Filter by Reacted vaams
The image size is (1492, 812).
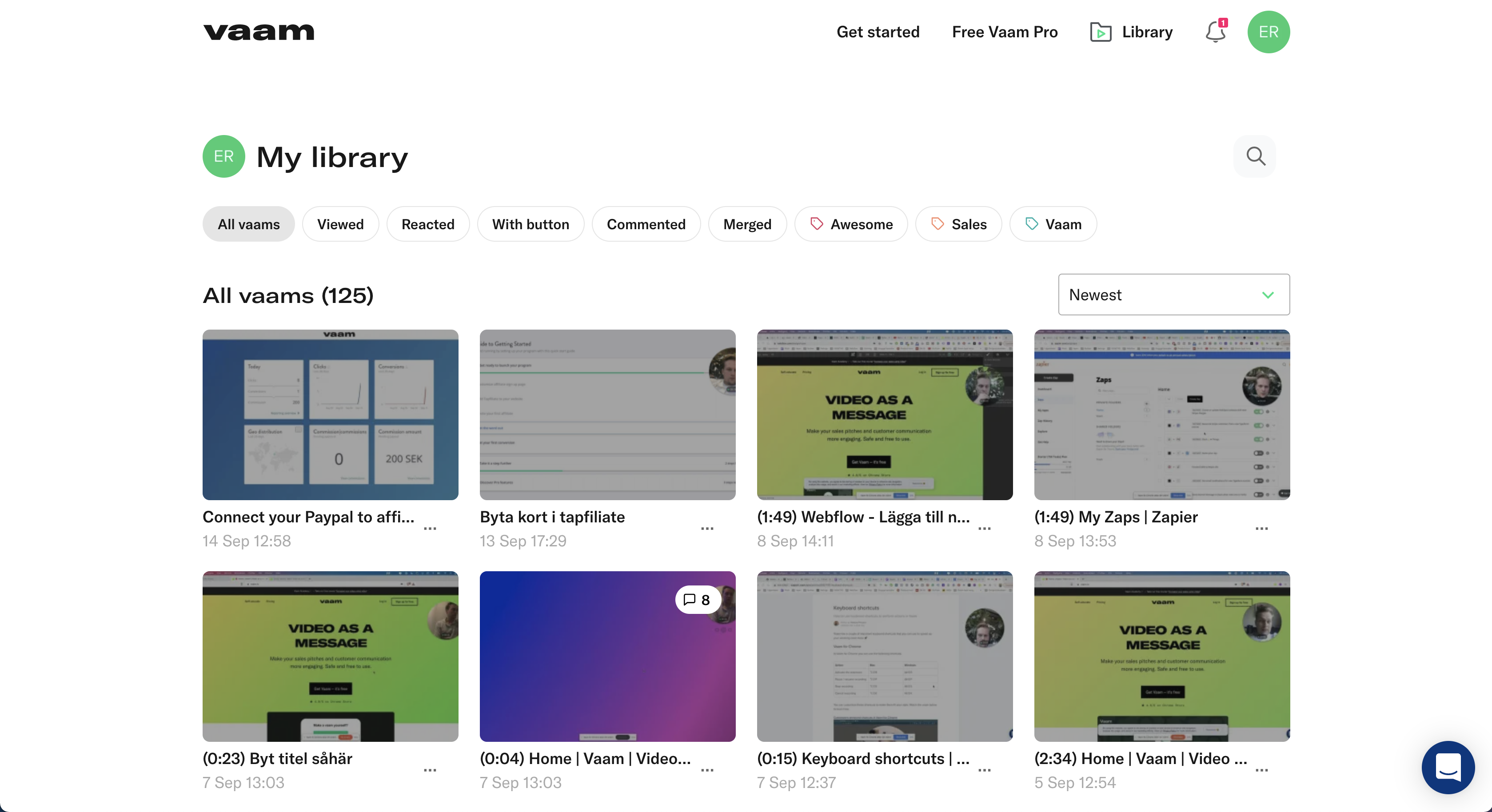click(428, 224)
